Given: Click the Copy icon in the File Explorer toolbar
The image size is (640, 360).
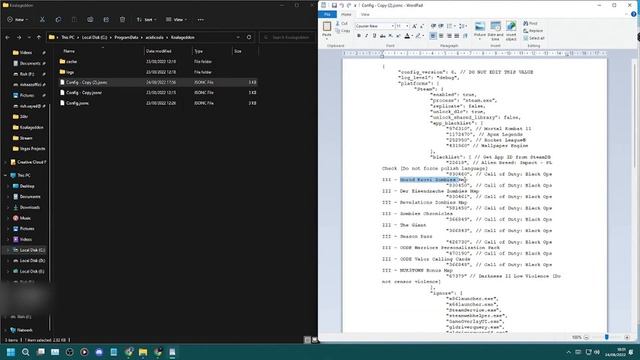Looking at the screenshot, I should coord(58,20).
